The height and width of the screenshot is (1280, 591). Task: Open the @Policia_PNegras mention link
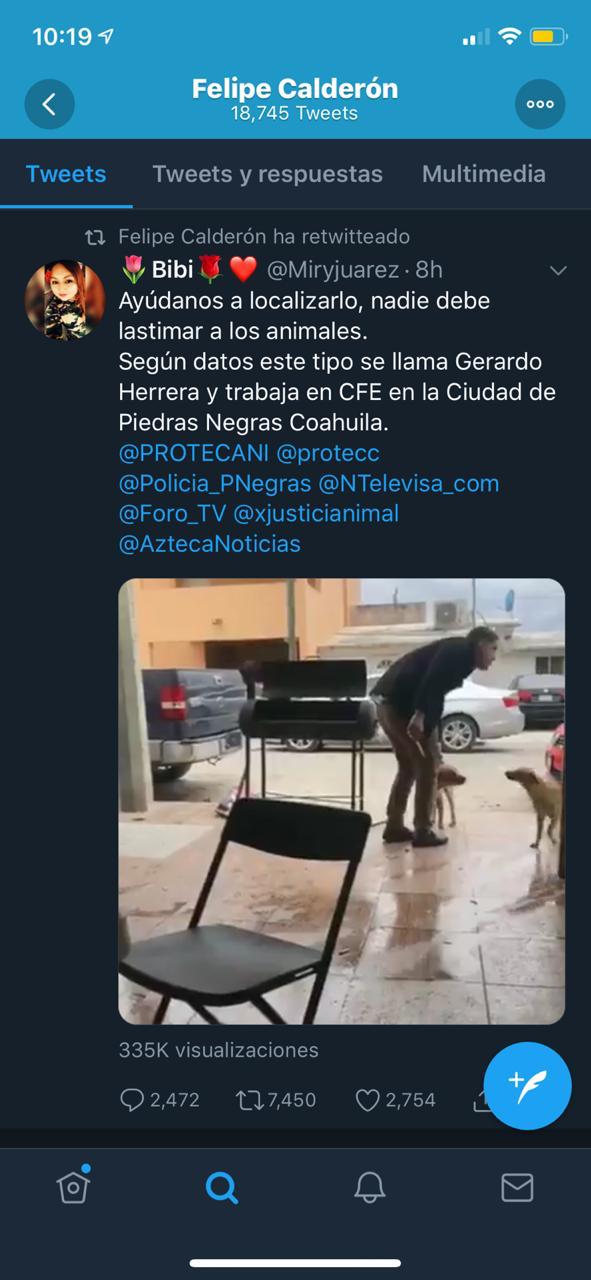214,484
